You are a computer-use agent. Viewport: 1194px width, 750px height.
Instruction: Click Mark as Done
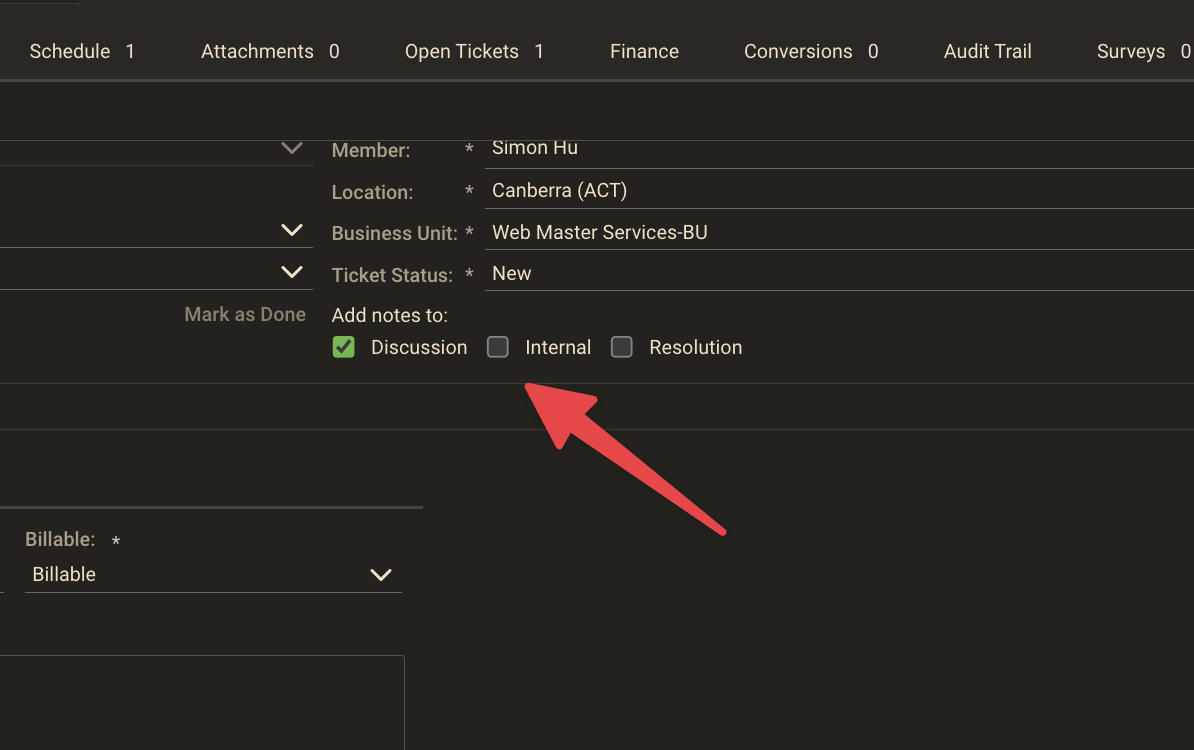245,314
